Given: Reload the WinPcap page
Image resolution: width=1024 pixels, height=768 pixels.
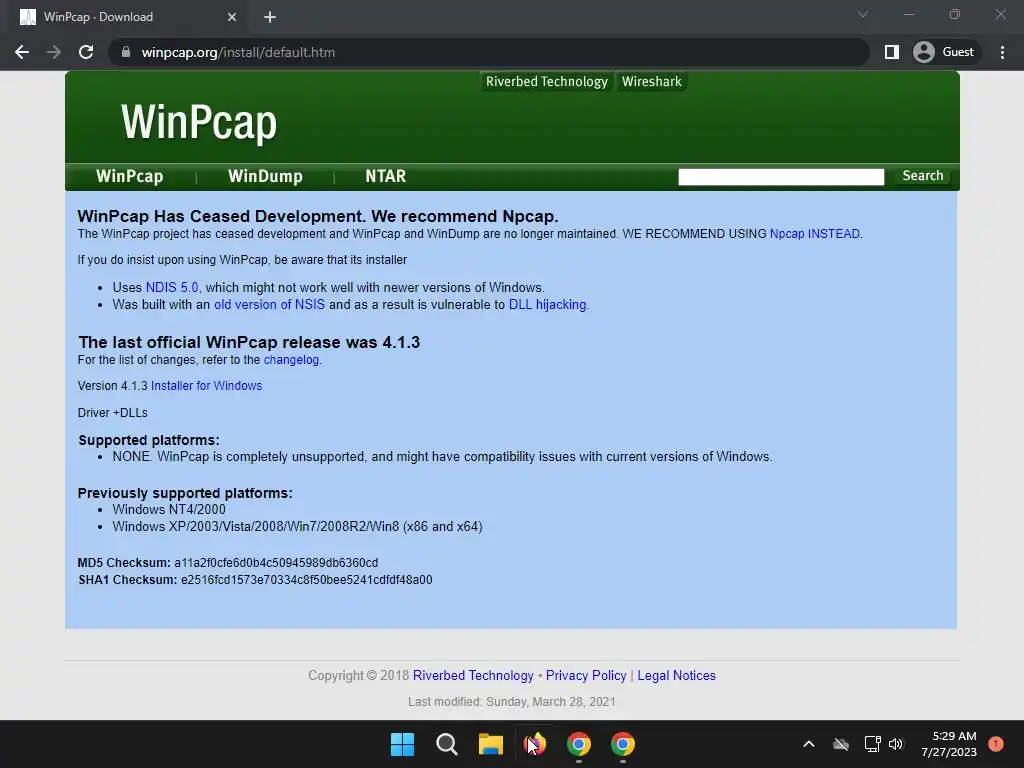Looking at the screenshot, I should point(86,52).
